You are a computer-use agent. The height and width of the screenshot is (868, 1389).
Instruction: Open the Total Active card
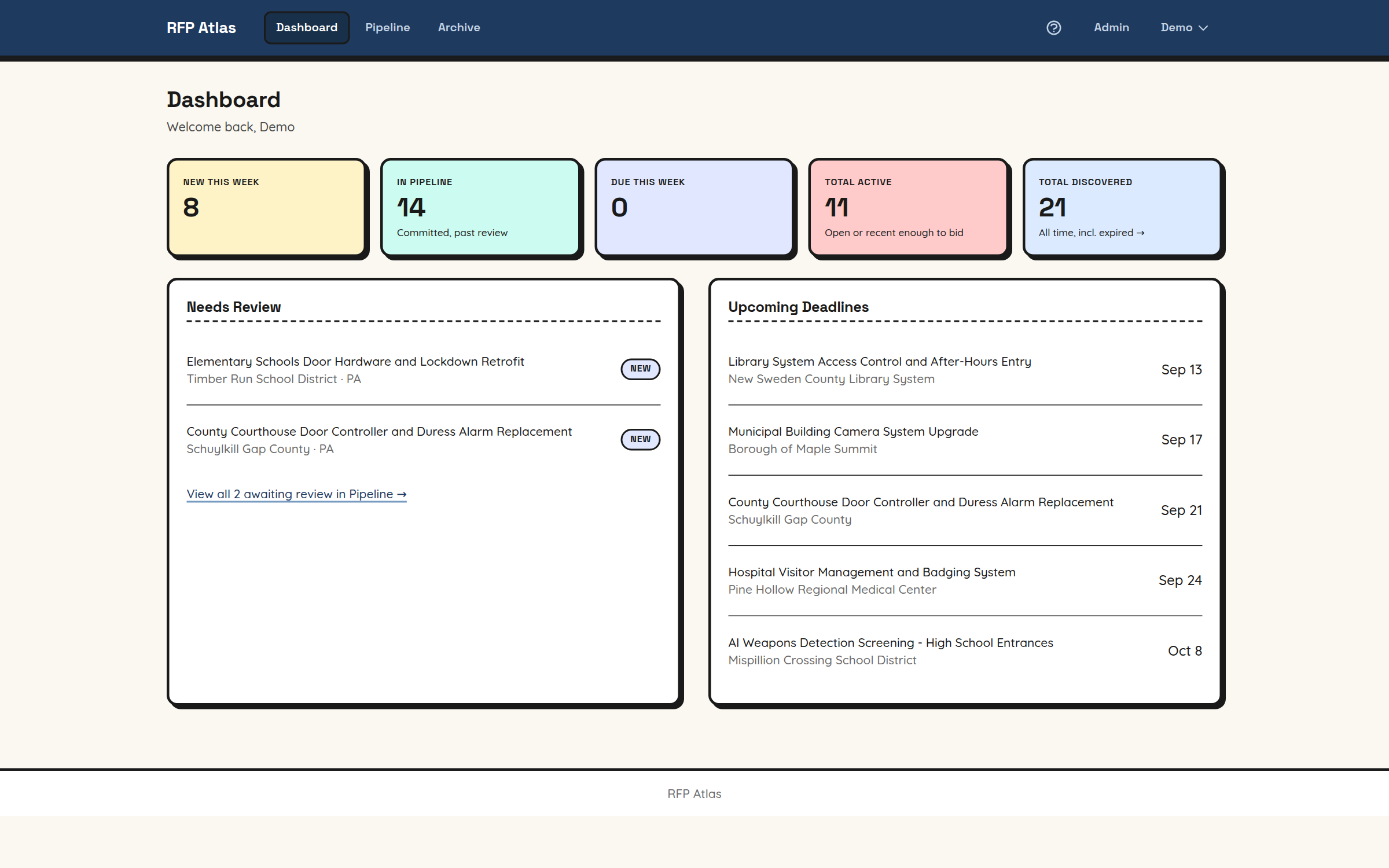point(907,207)
